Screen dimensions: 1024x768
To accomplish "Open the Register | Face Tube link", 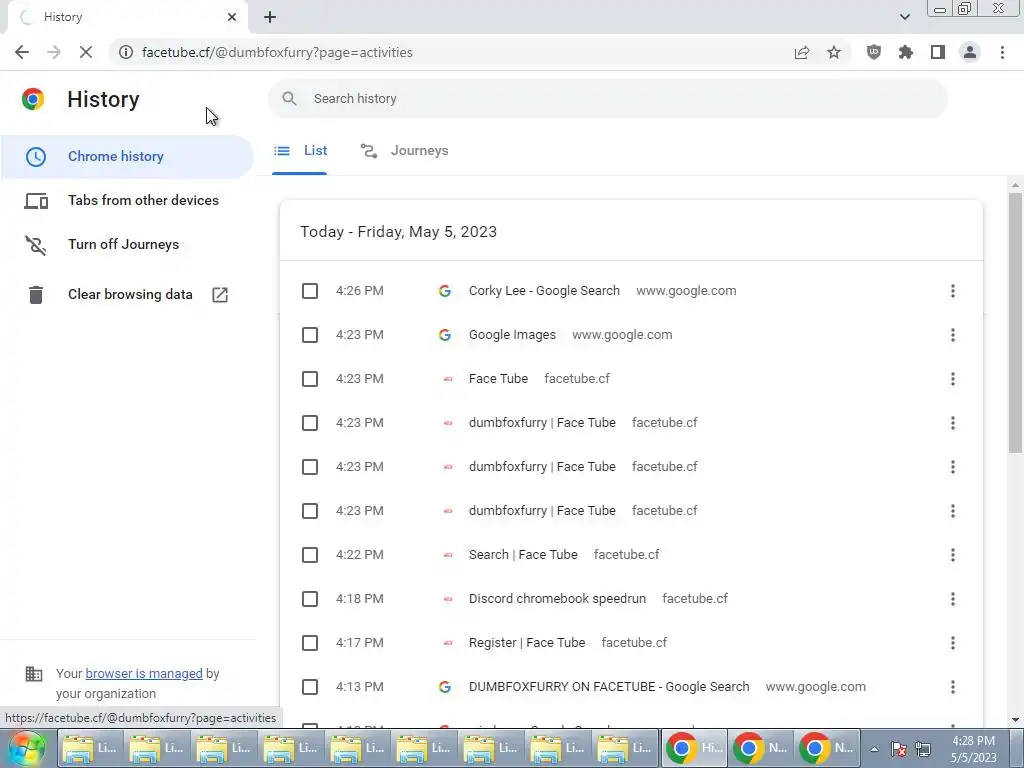I will [527, 643].
